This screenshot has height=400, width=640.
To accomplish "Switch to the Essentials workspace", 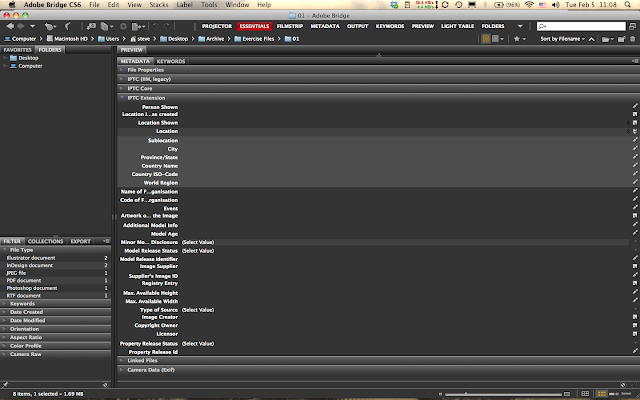I will tap(254, 26).
